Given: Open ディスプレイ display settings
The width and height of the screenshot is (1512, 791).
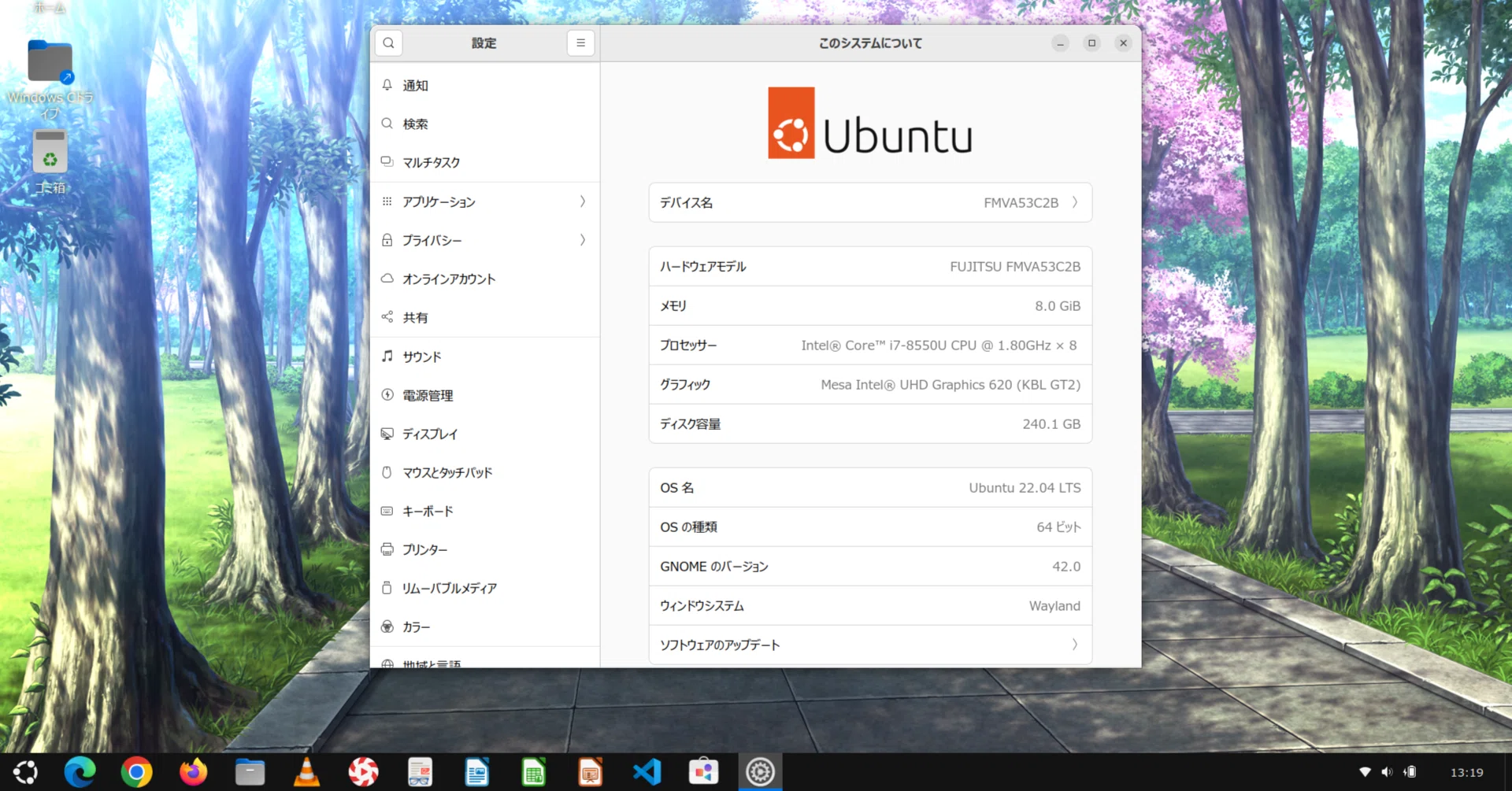Looking at the screenshot, I should [x=485, y=434].
